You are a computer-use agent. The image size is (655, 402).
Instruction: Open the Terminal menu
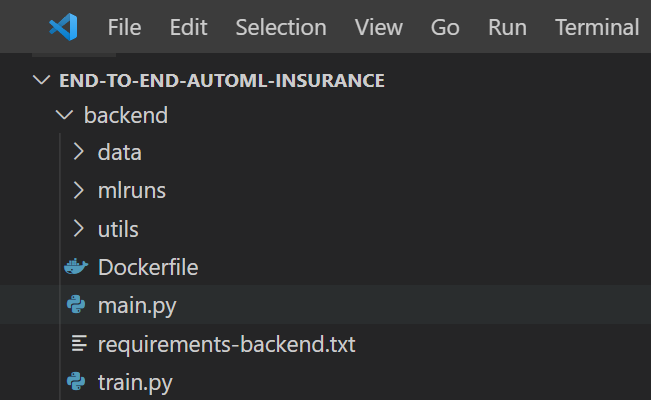click(597, 28)
